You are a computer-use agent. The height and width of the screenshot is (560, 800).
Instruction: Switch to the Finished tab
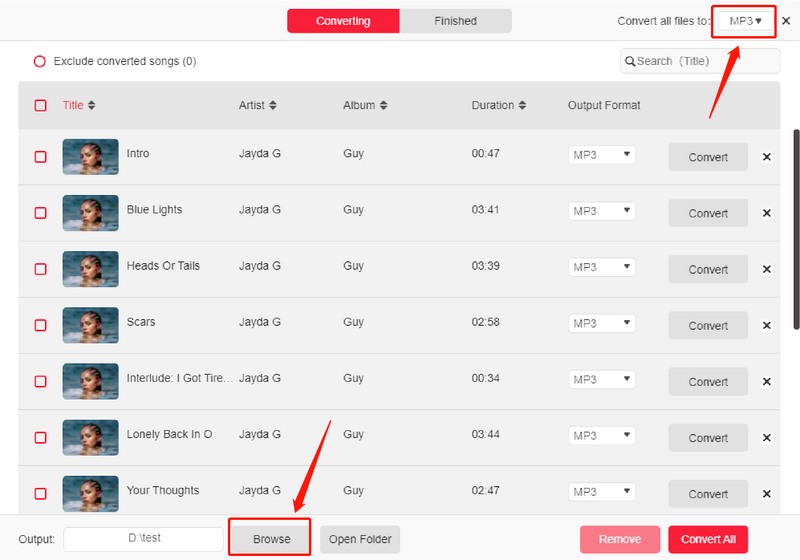pyautogui.click(x=456, y=21)
